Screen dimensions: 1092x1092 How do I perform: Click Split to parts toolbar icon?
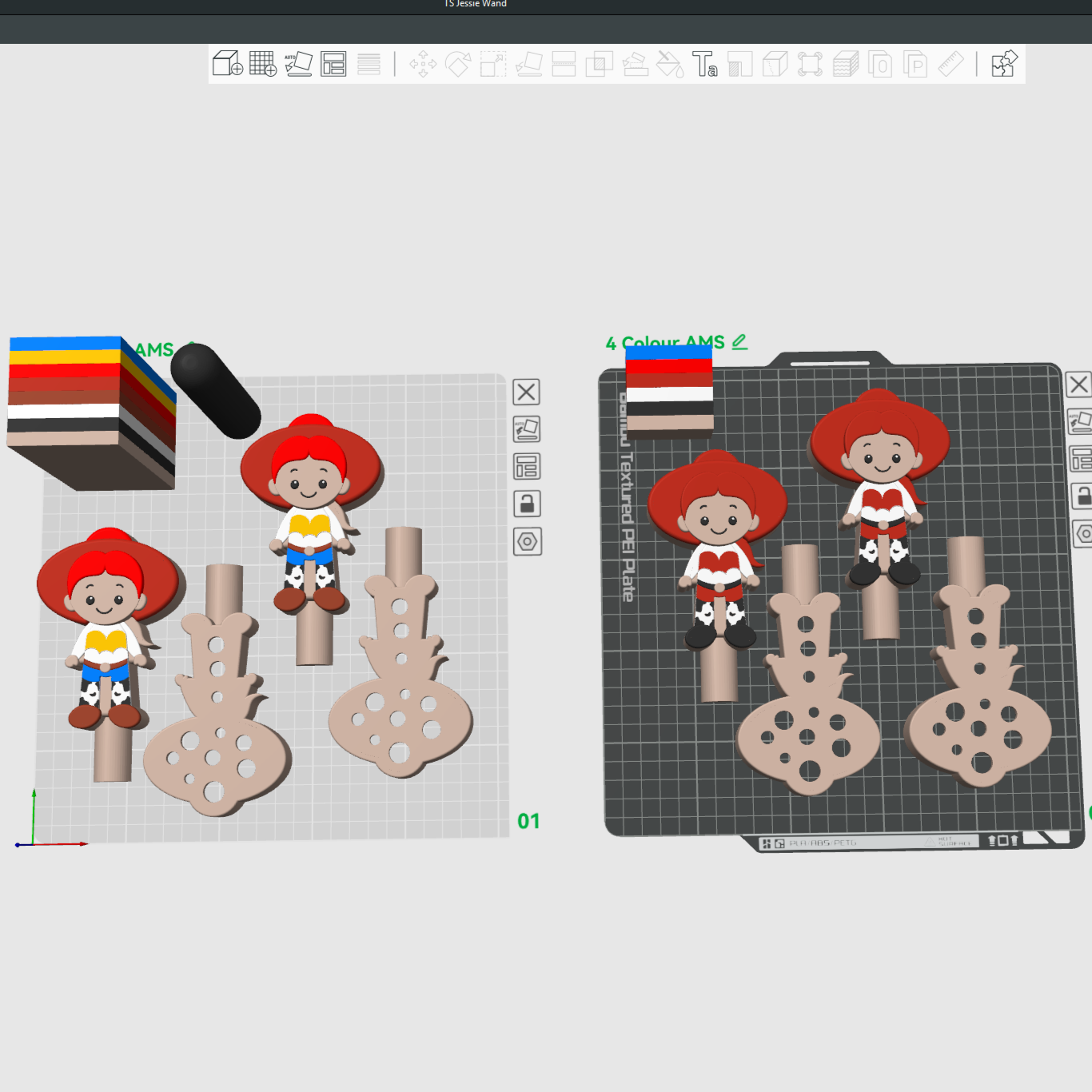tap(915, 63)
